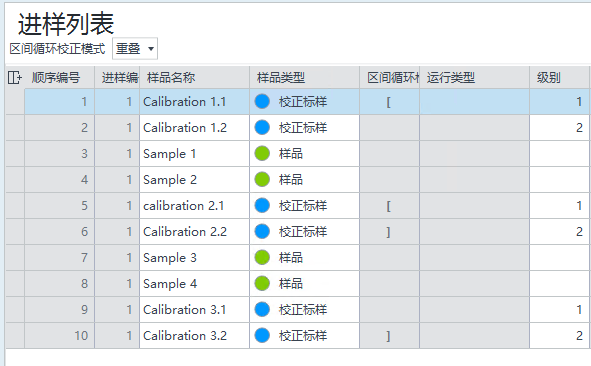Open the column chooser icon in table header
This screenshot has height=366, width=591.
(x=15, y=78)
